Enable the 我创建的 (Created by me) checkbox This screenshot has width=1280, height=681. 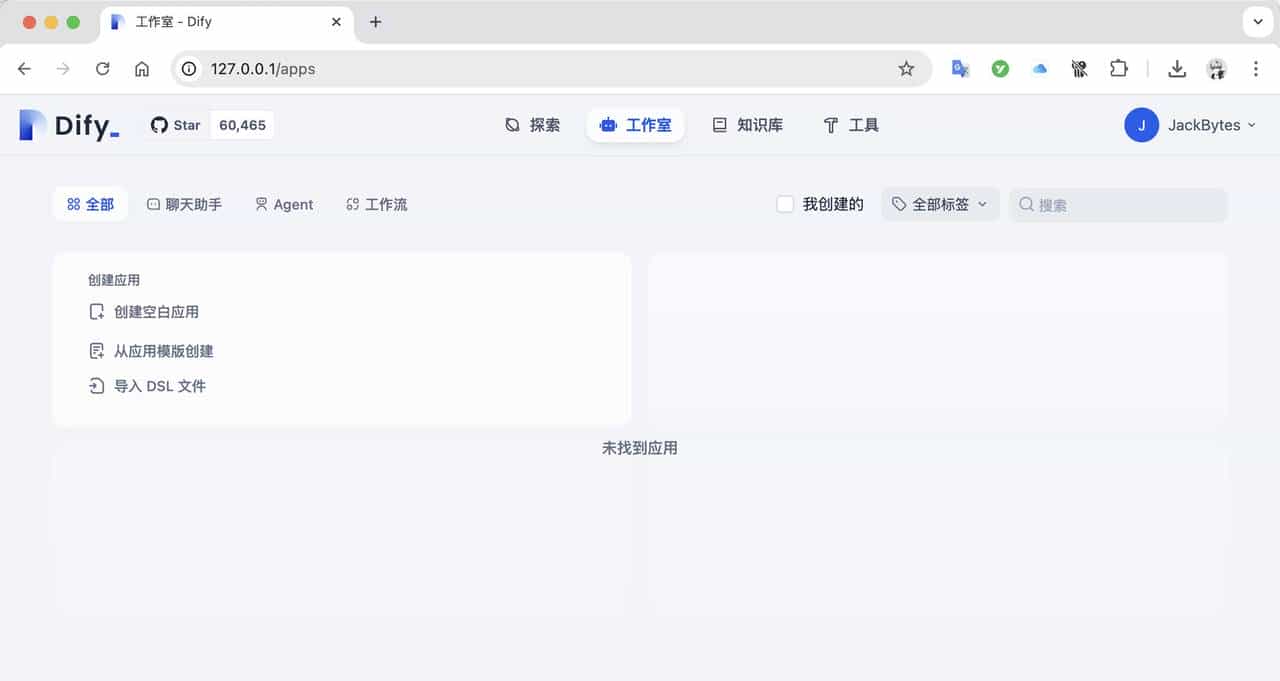coord(784,204)
